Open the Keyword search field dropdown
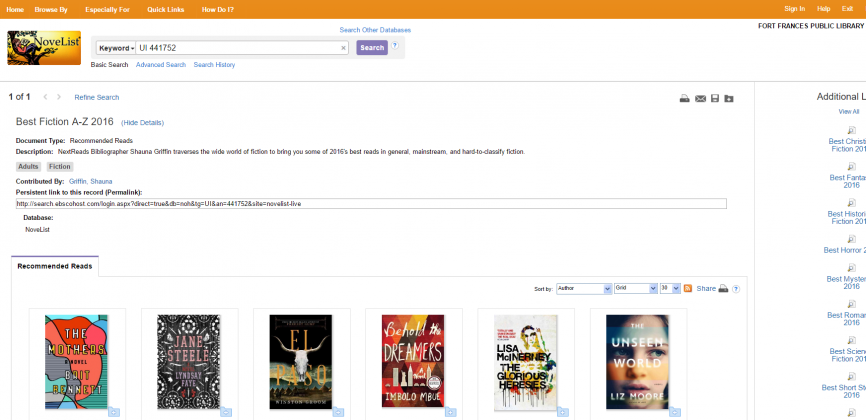Screen dimensions: 866x420 click(x=117, y=48)
